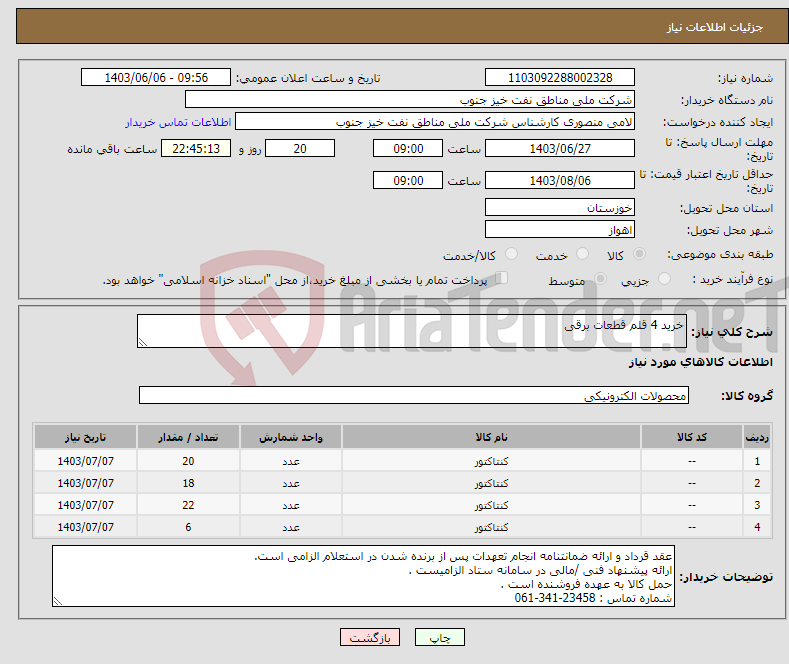The image size is (789, 664).
Task: Click the تاریخ نیاز column header
Action: (x=86, y=437)
